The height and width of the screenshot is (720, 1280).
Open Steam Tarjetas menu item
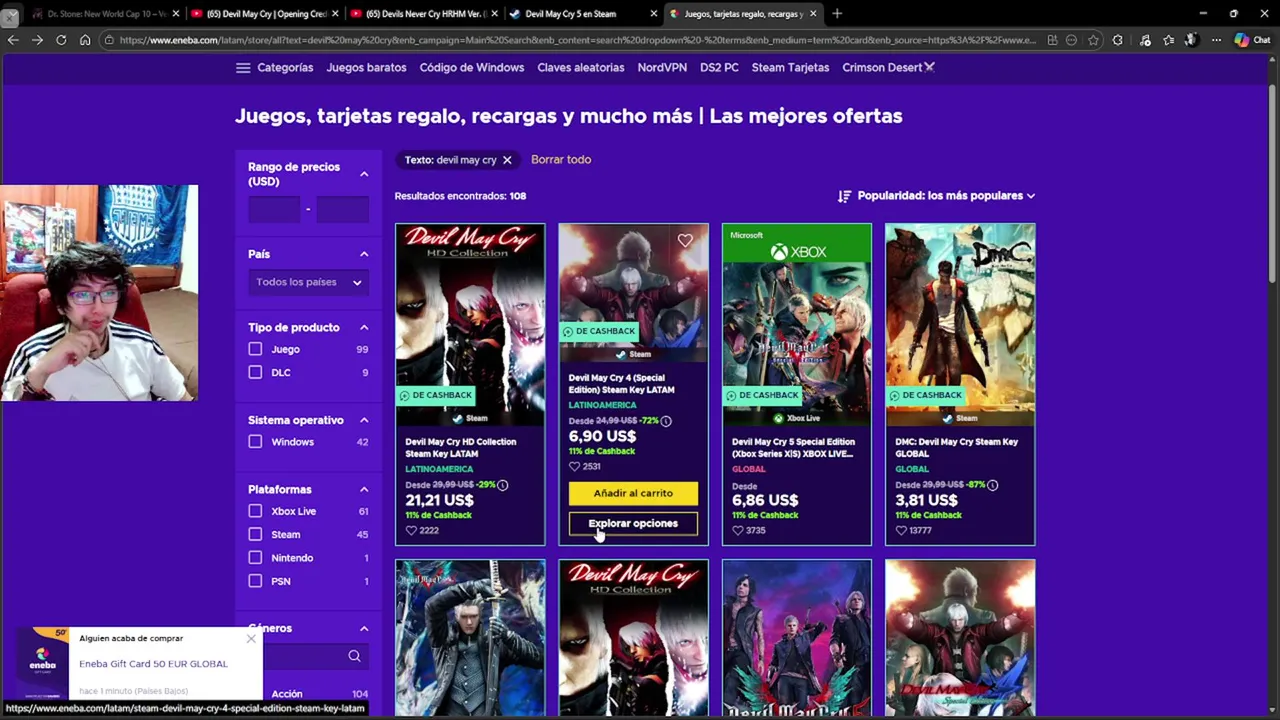[x=790, y=68]
